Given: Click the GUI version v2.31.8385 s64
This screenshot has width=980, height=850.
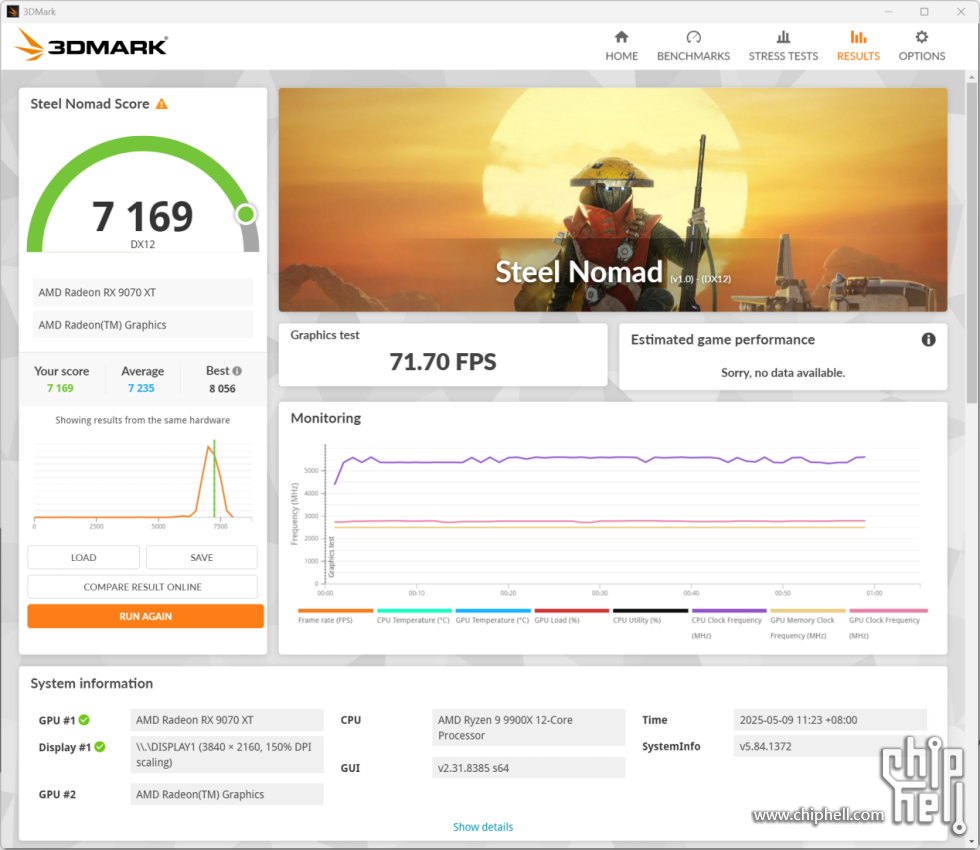Looking at the screenshot, I should (528, 768).
